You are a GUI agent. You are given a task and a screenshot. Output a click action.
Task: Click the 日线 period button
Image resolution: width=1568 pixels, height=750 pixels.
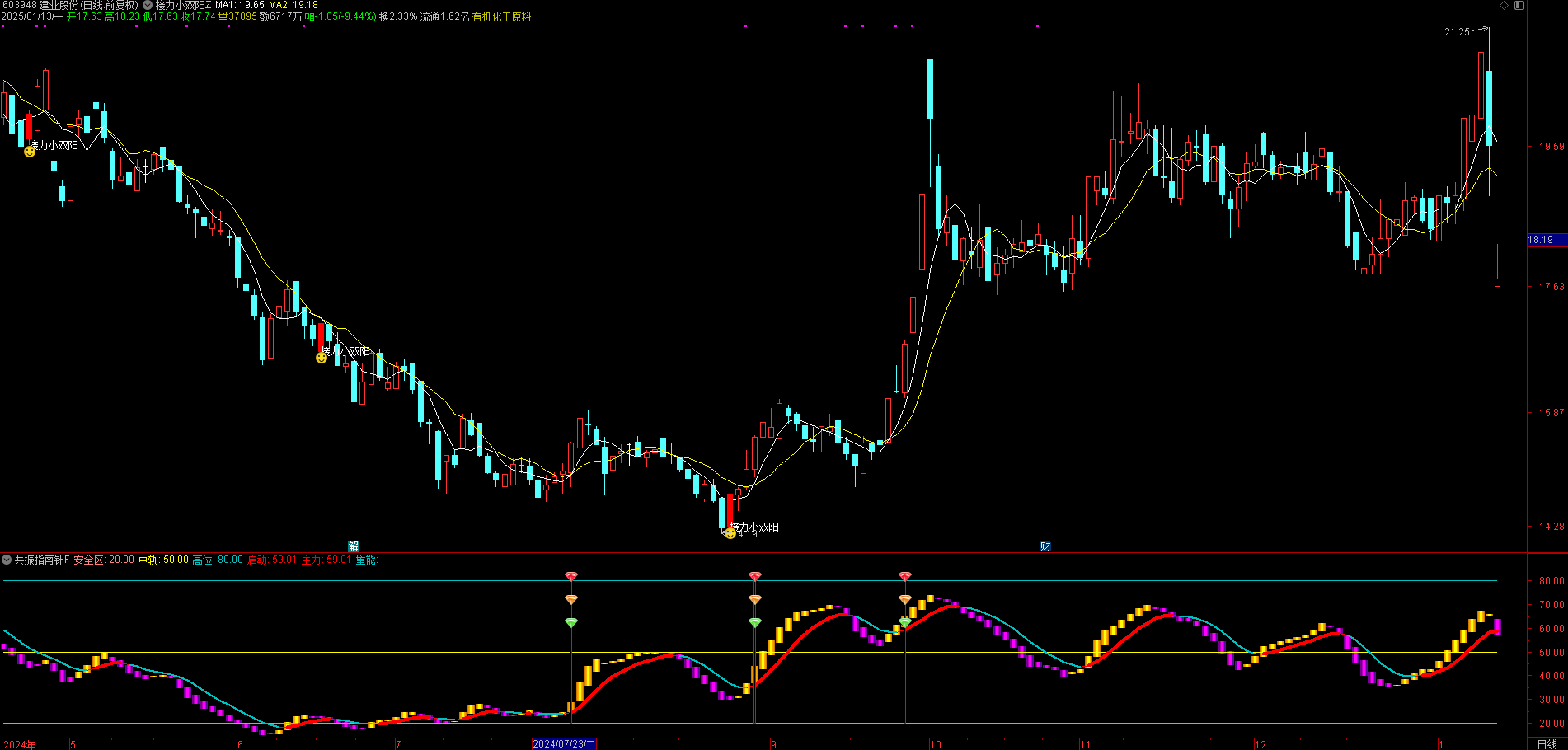click(1547, 744)
